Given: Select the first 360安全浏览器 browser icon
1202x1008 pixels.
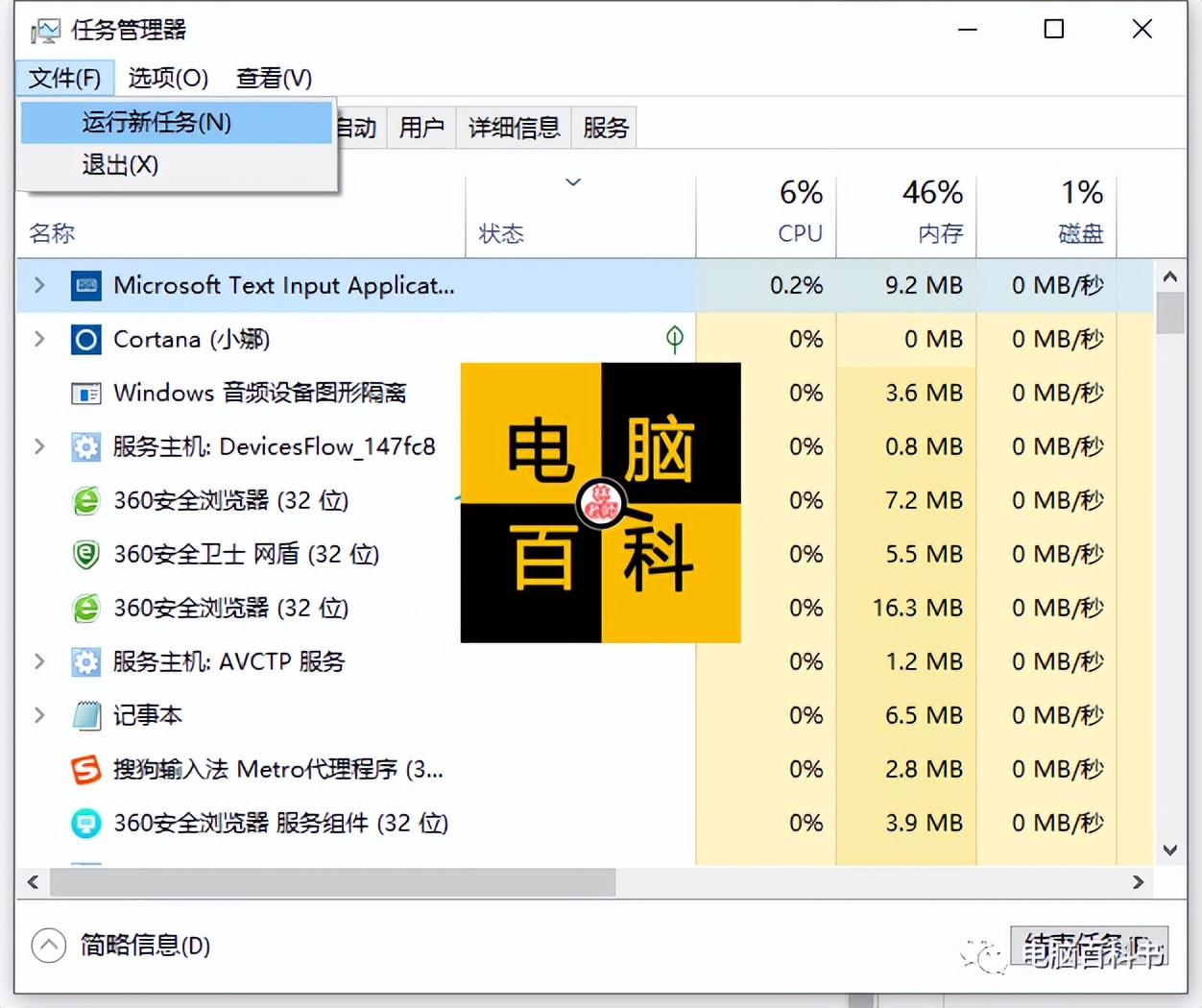Looking at the screenshot, I should tap(85, 500).
